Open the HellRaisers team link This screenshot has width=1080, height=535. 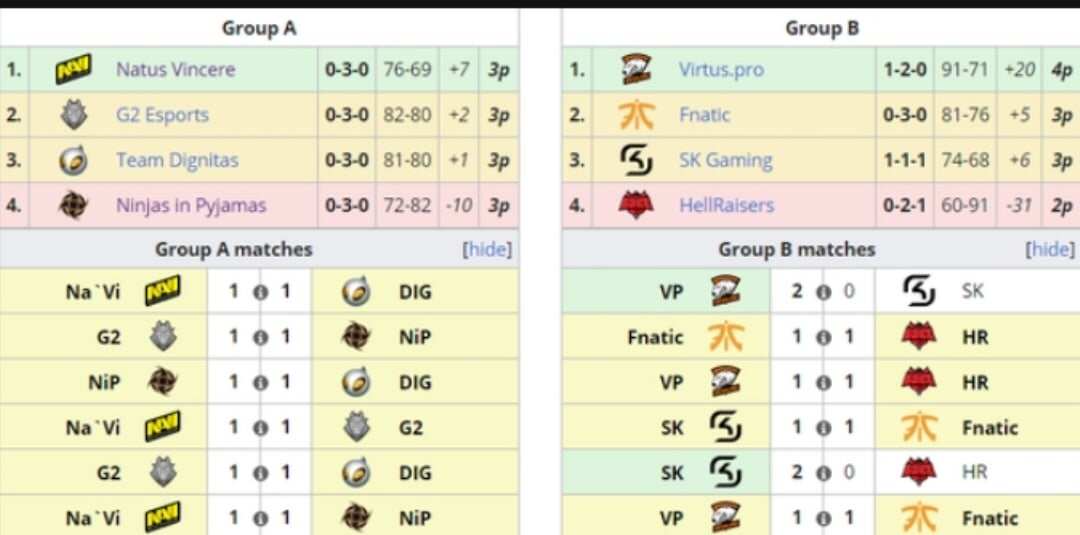click(727, 205)
